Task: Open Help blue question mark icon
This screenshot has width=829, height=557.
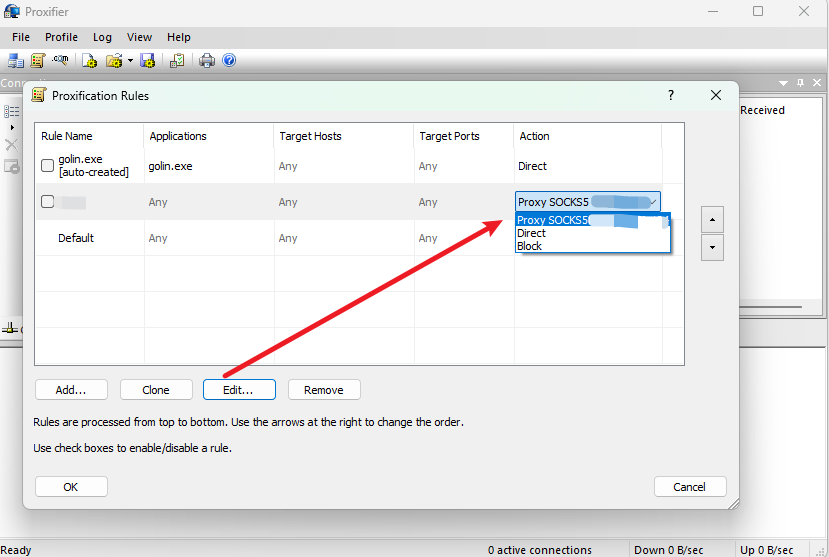Action: click(x=229, y=60)
